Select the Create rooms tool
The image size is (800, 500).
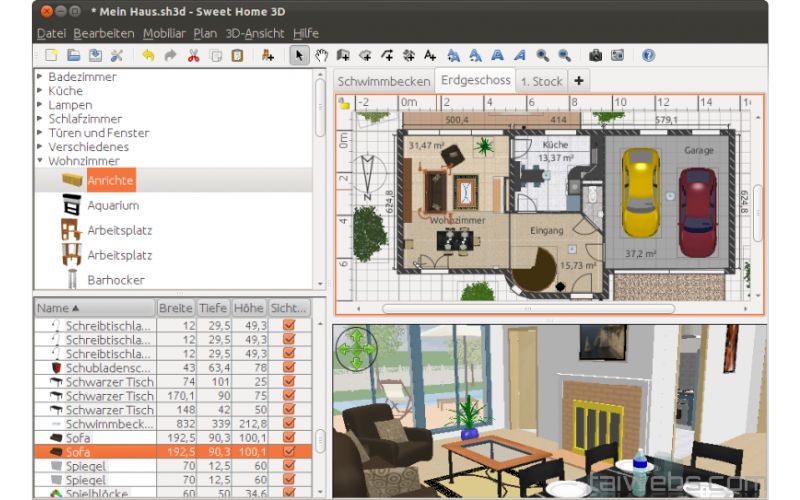pos(365,56)
